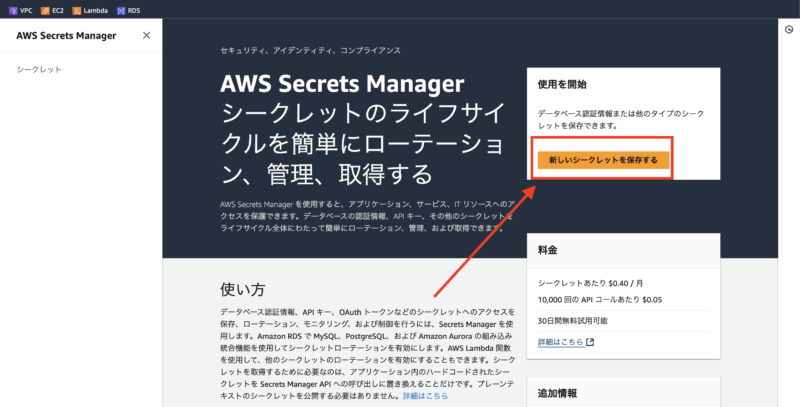This screenshot has width=800, height=407.
Task: Close the AWS Secrets Manager side navigation
Action: tap(146, 35)
